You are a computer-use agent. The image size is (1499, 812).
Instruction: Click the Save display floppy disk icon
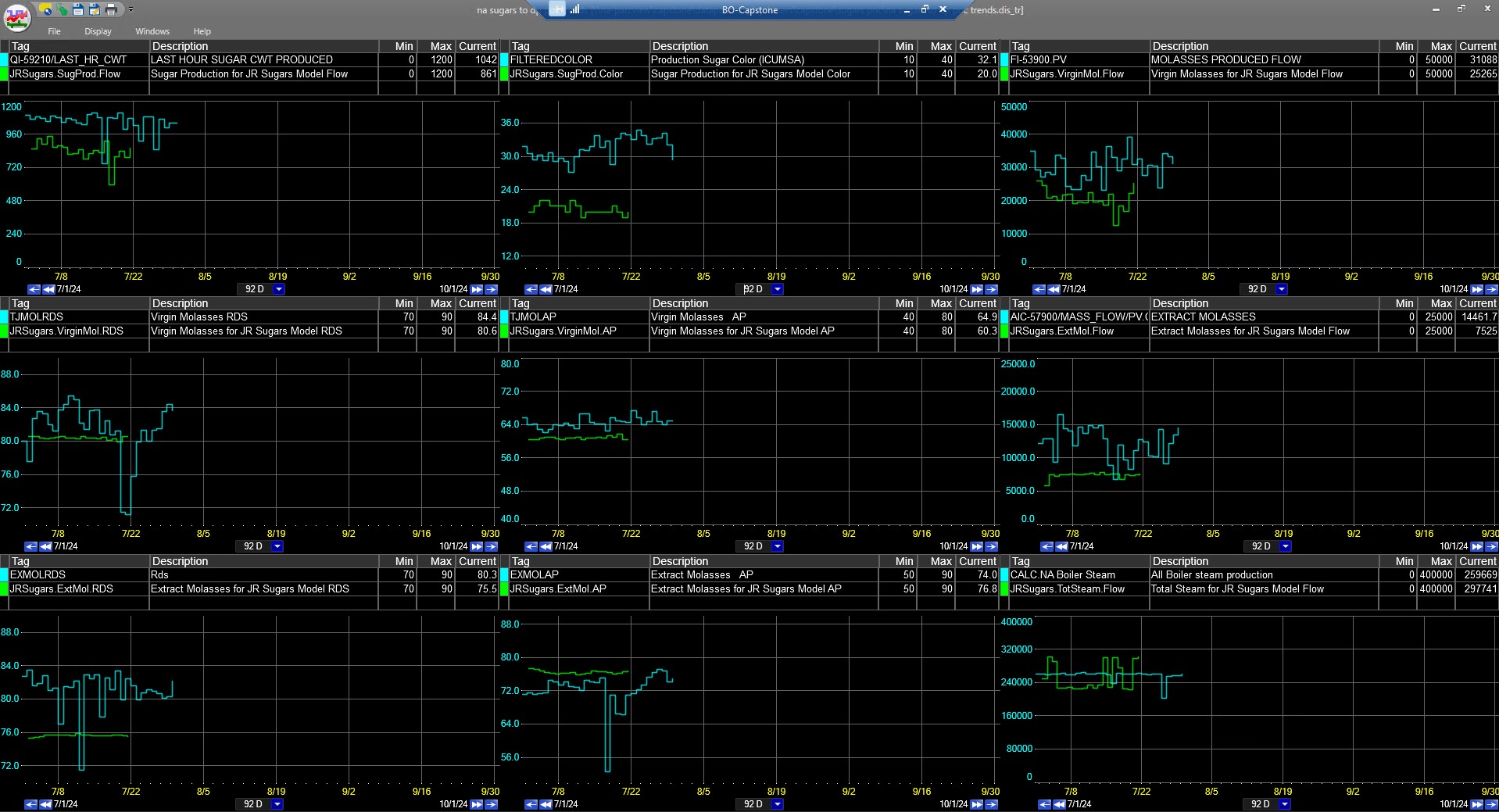click(78, 9)
